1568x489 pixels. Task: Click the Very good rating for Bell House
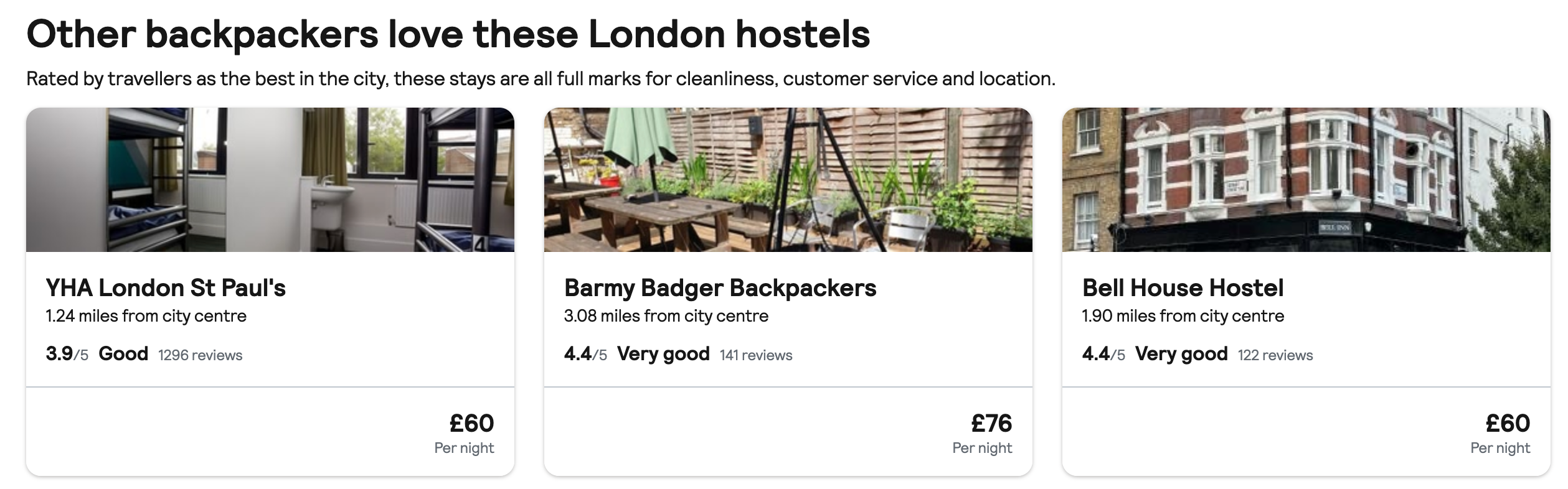(1183, 353)
